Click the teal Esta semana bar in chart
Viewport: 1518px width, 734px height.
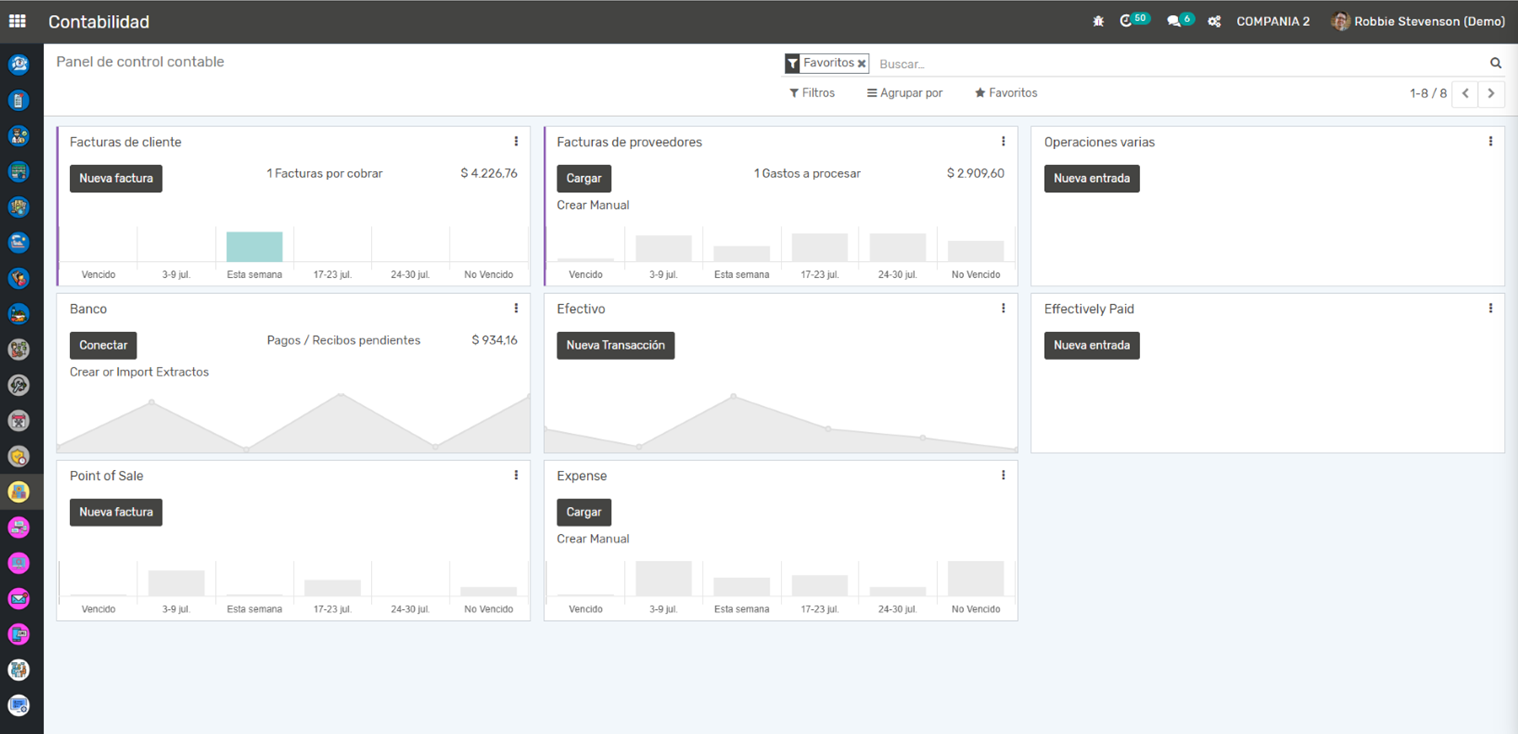tap(254, 247)
